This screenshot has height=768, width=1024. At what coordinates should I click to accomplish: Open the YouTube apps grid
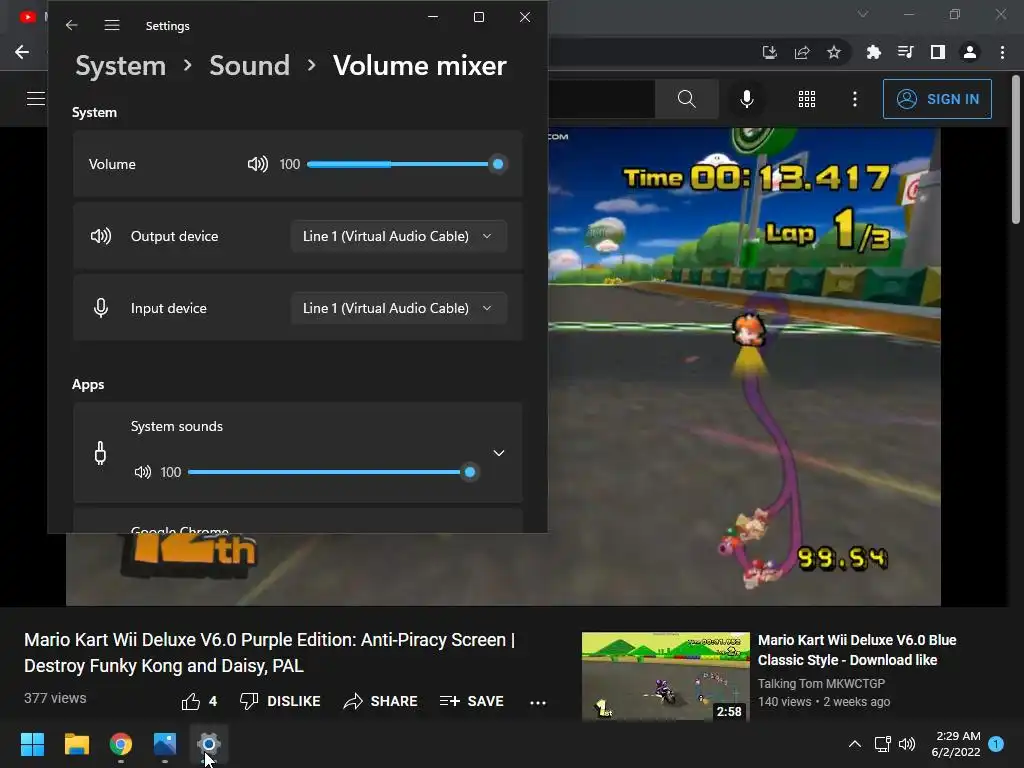(807, 99)
